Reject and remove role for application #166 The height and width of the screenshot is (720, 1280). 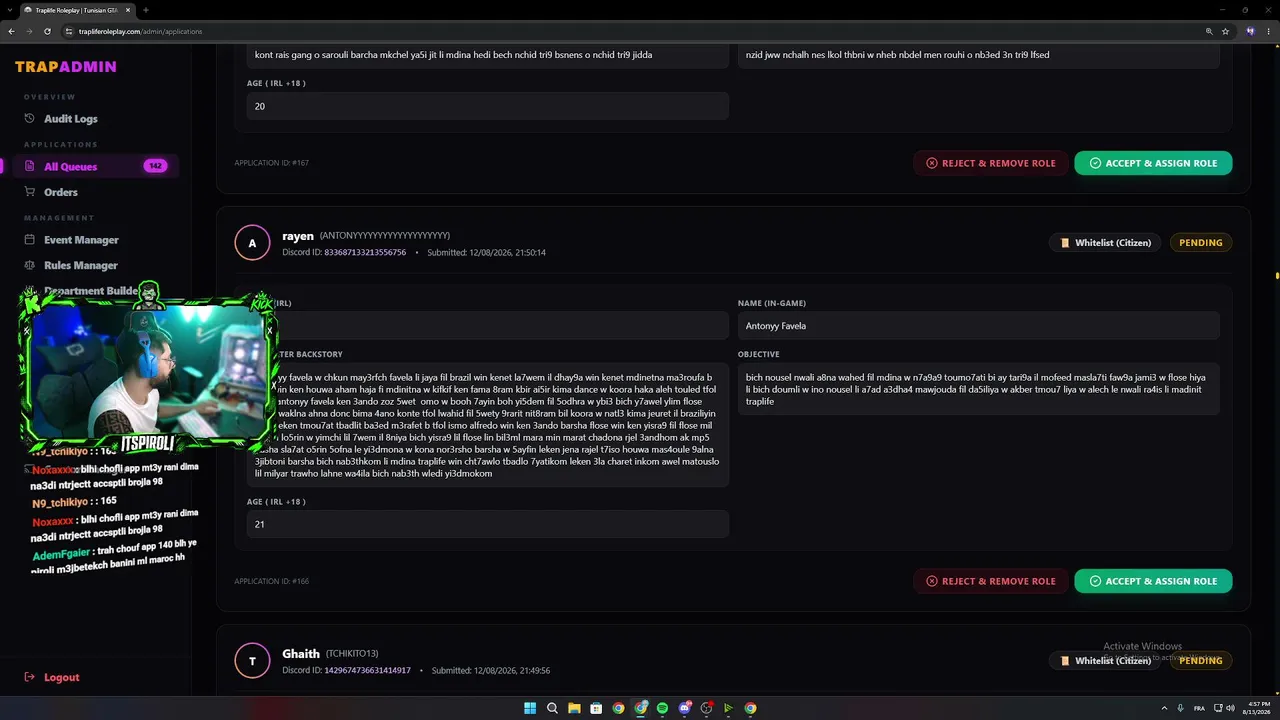(991, 581)
